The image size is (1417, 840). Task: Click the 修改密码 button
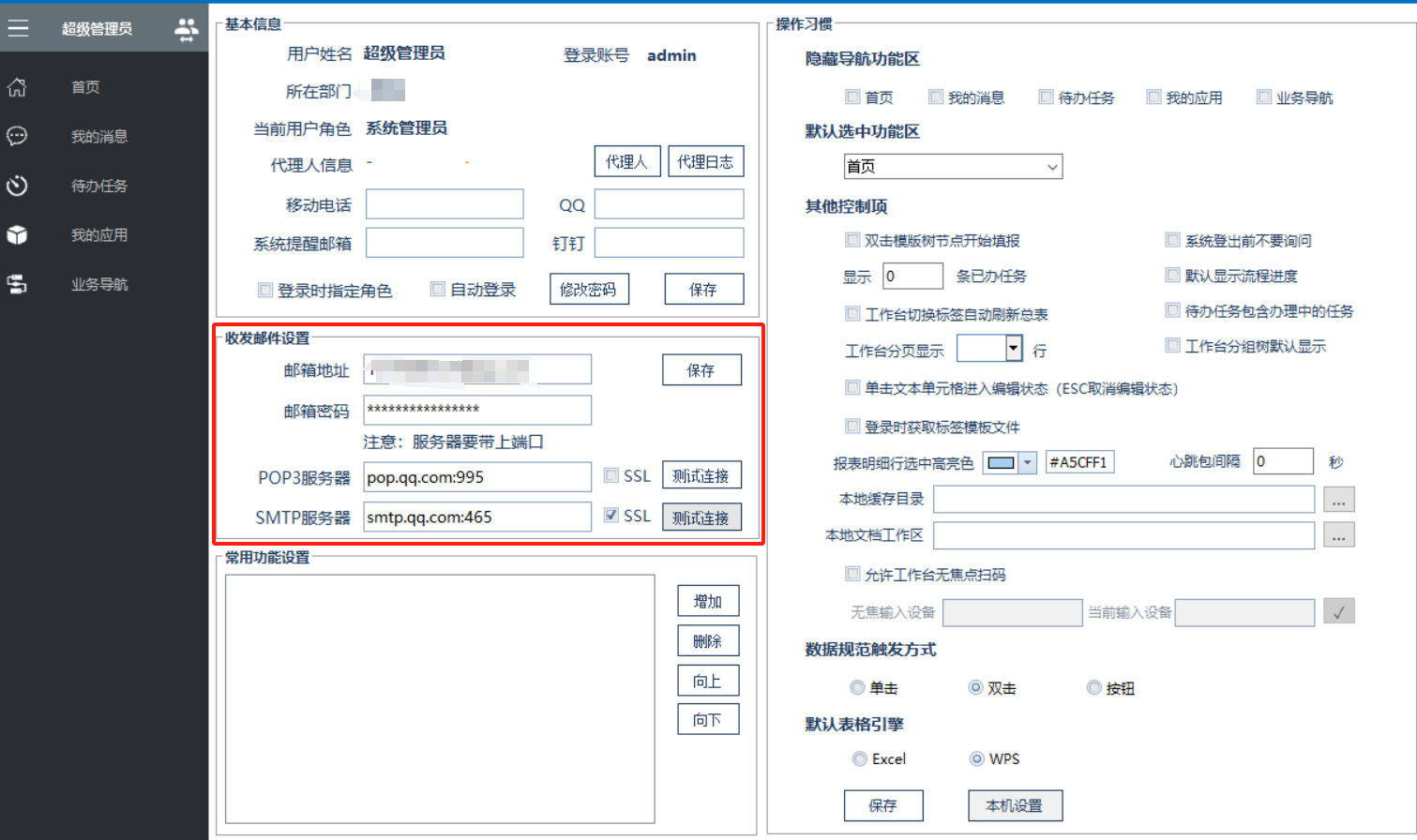tap(588, 290)
